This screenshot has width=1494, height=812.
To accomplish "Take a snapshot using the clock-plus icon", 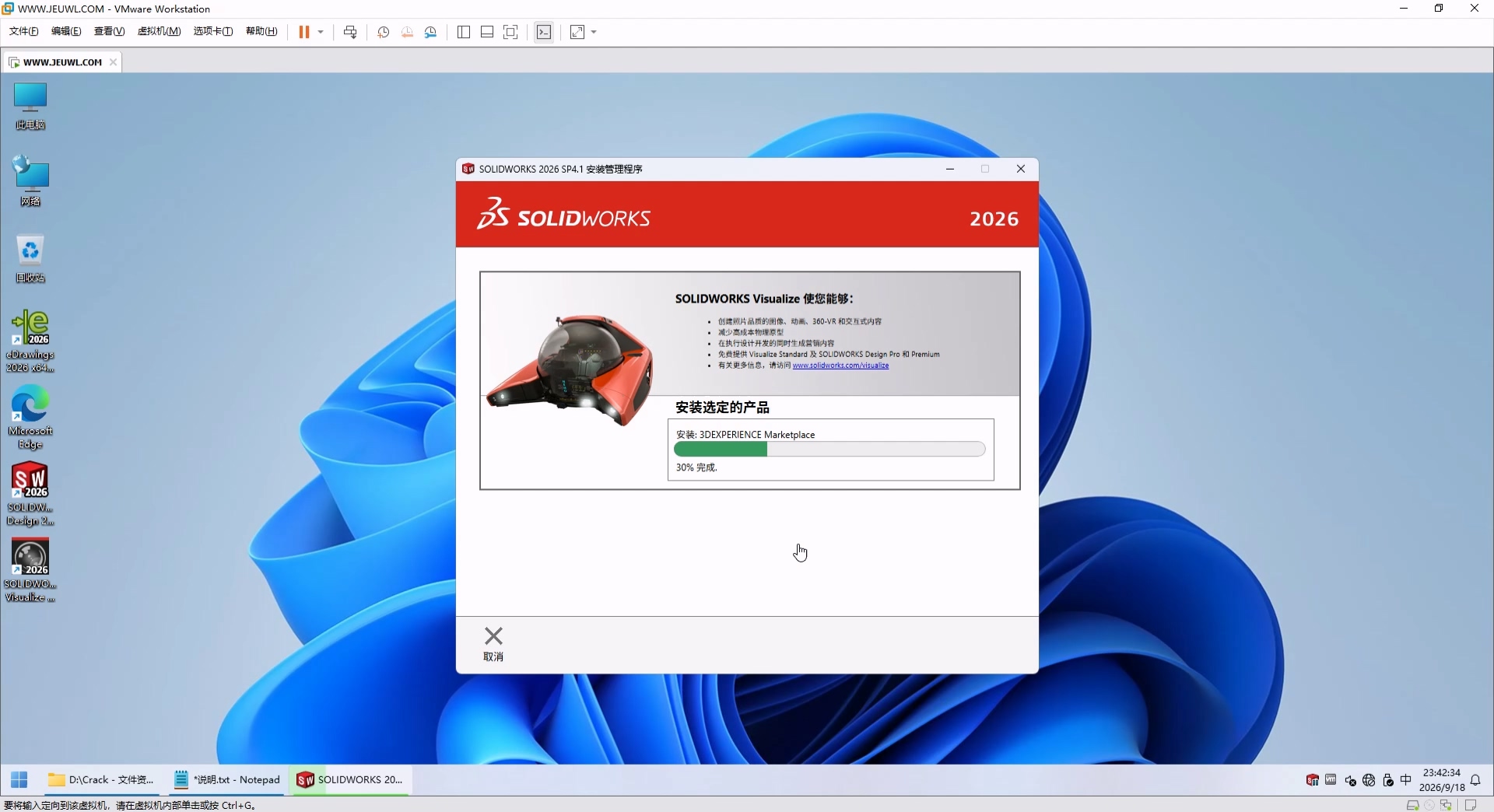I will coord(383,32).
